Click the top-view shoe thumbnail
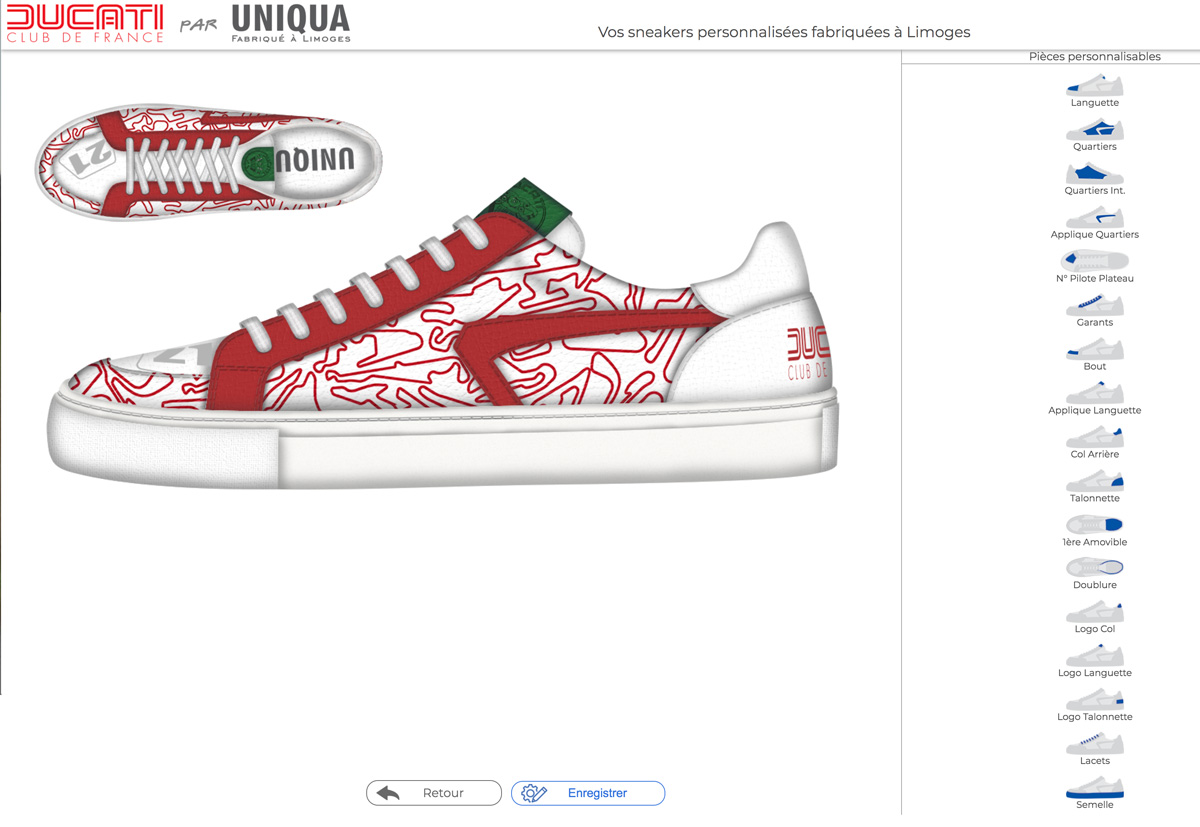 click(209, 160)
